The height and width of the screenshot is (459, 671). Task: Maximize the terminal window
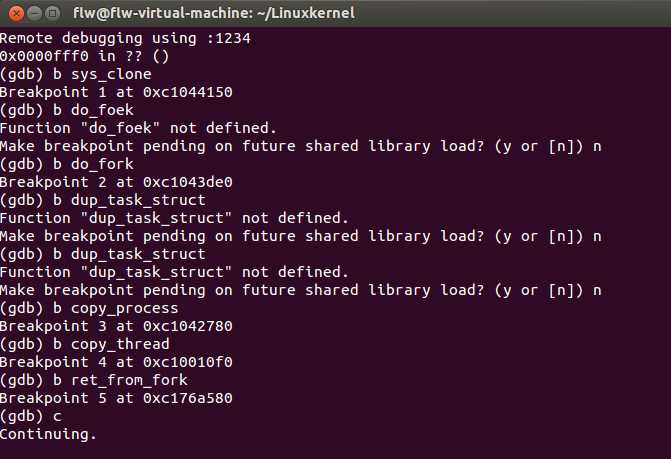tap(53, 14)
